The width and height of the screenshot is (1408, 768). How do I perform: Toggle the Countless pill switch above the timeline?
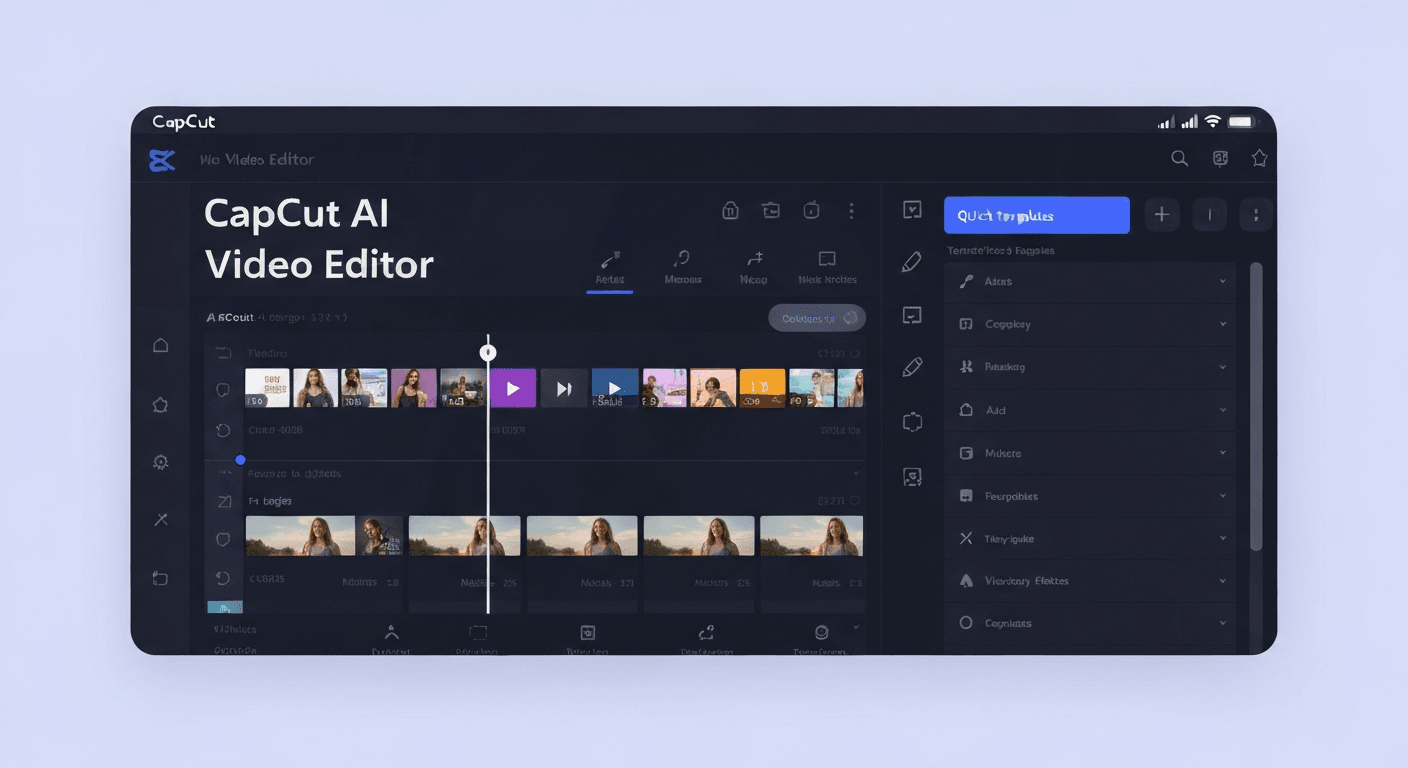coord(817,317)
